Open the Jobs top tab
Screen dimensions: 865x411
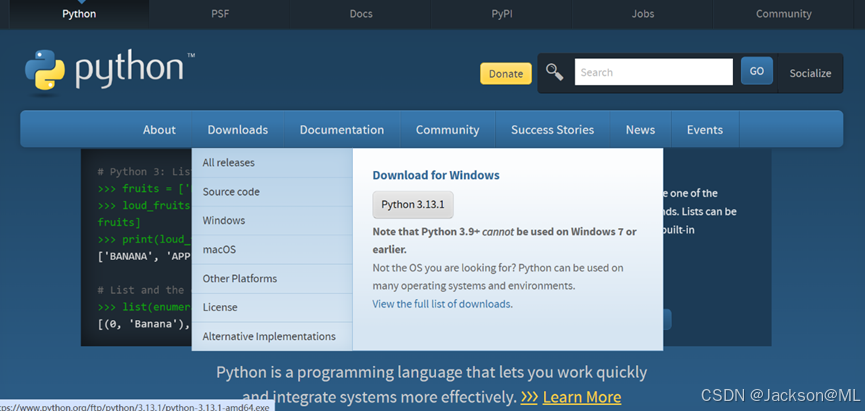point(643,14)
